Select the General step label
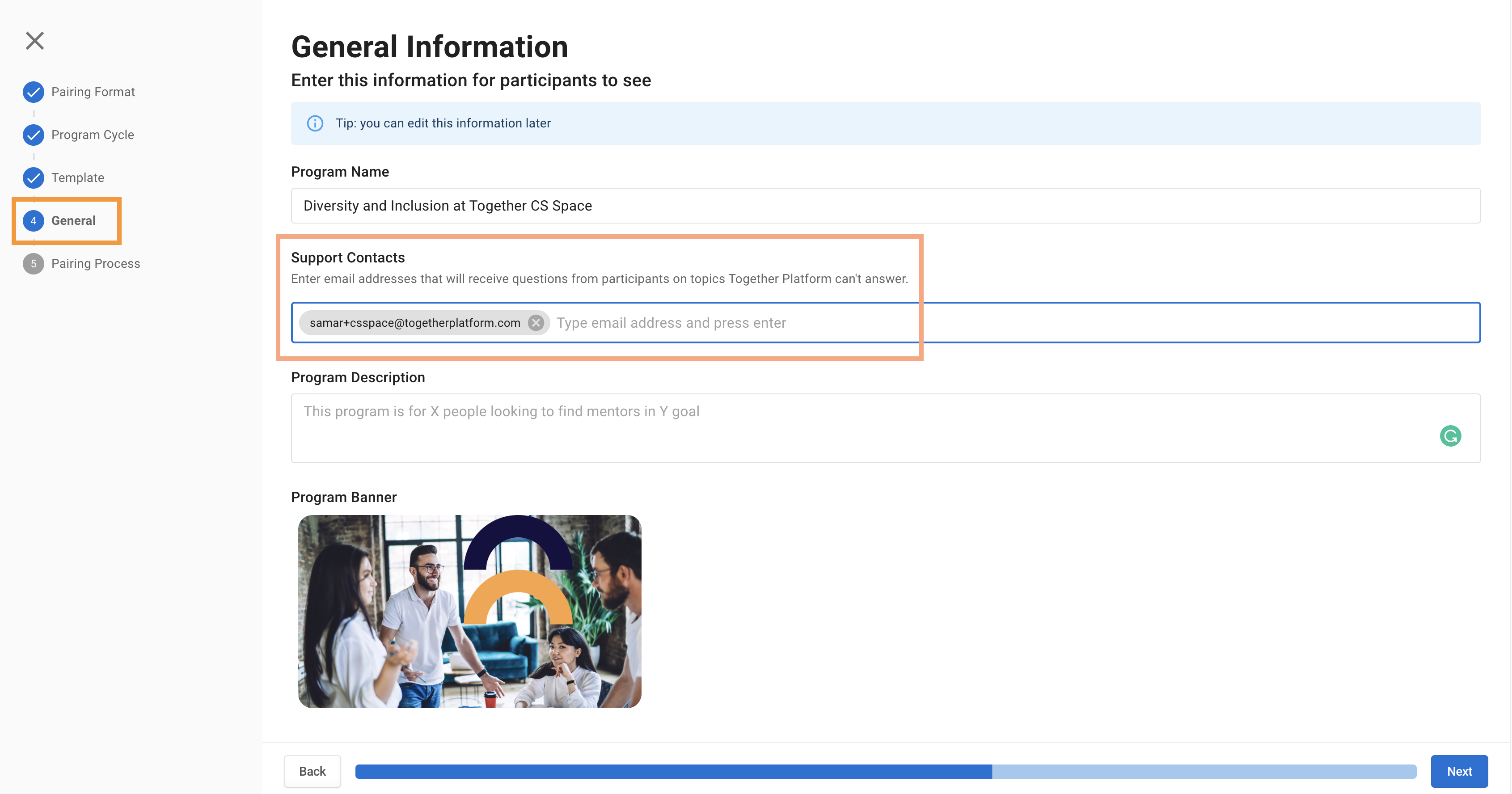 (73, 221)
